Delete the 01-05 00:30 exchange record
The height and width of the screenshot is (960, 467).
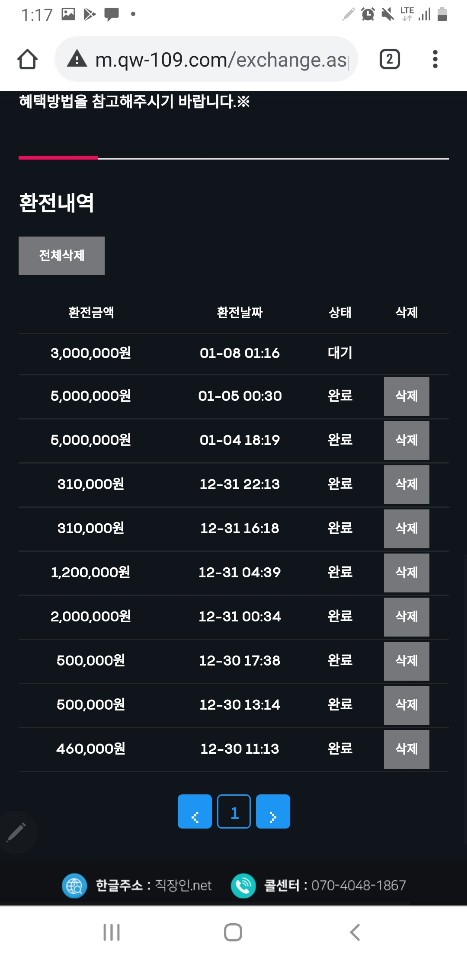pos(406,396)
